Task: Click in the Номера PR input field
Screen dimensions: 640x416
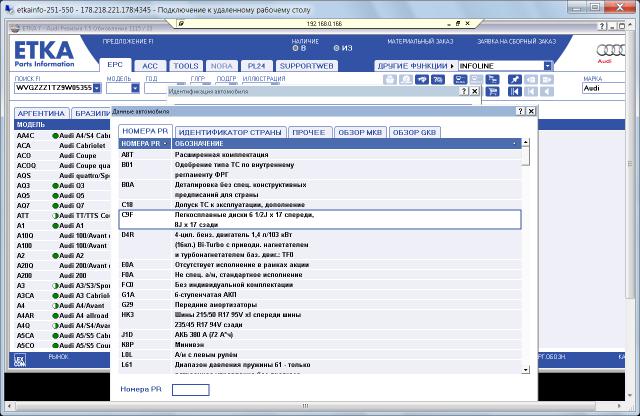Action: coord(191,390)
